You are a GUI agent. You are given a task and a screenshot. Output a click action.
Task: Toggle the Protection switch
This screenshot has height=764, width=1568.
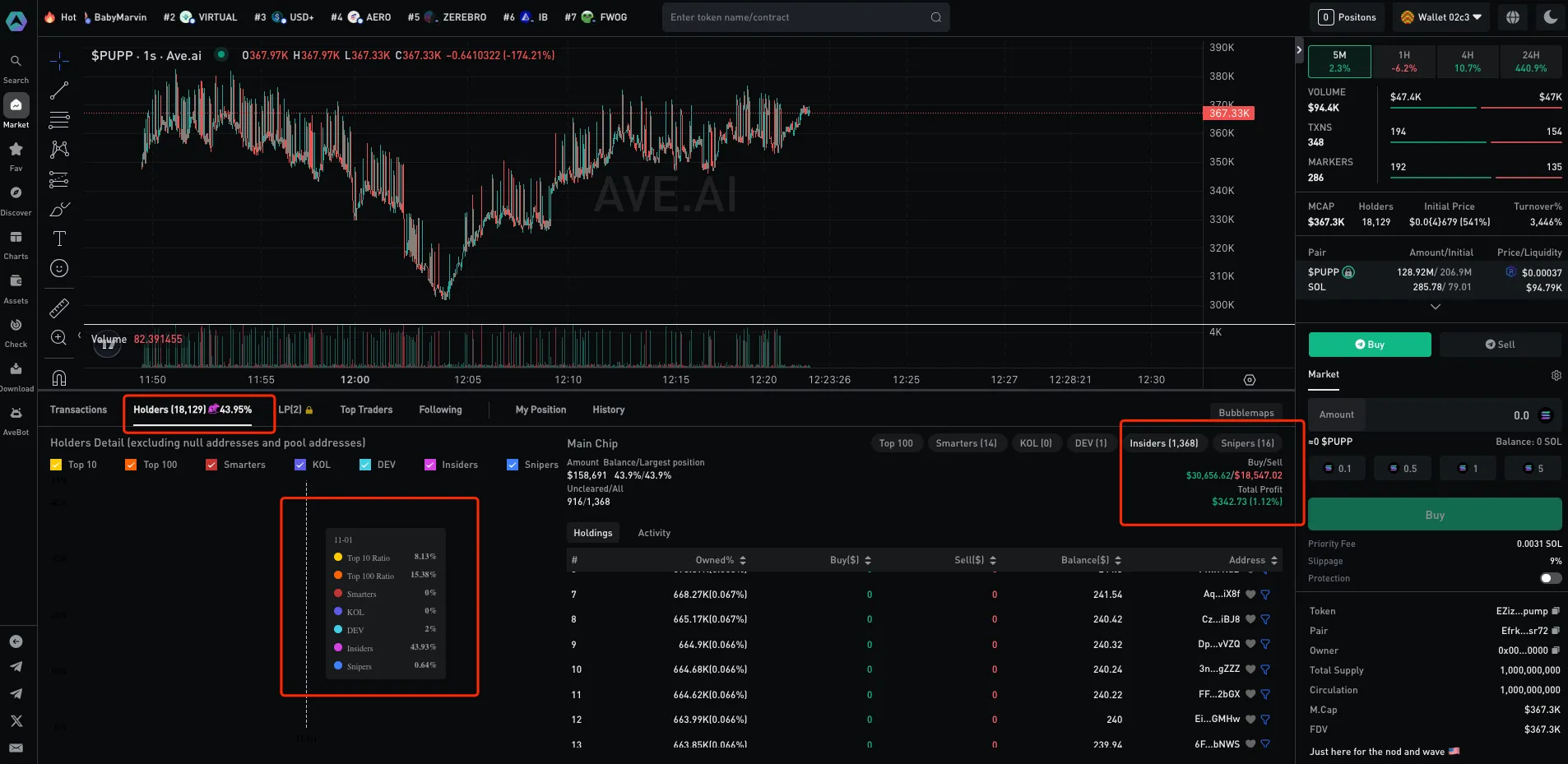1551,578
